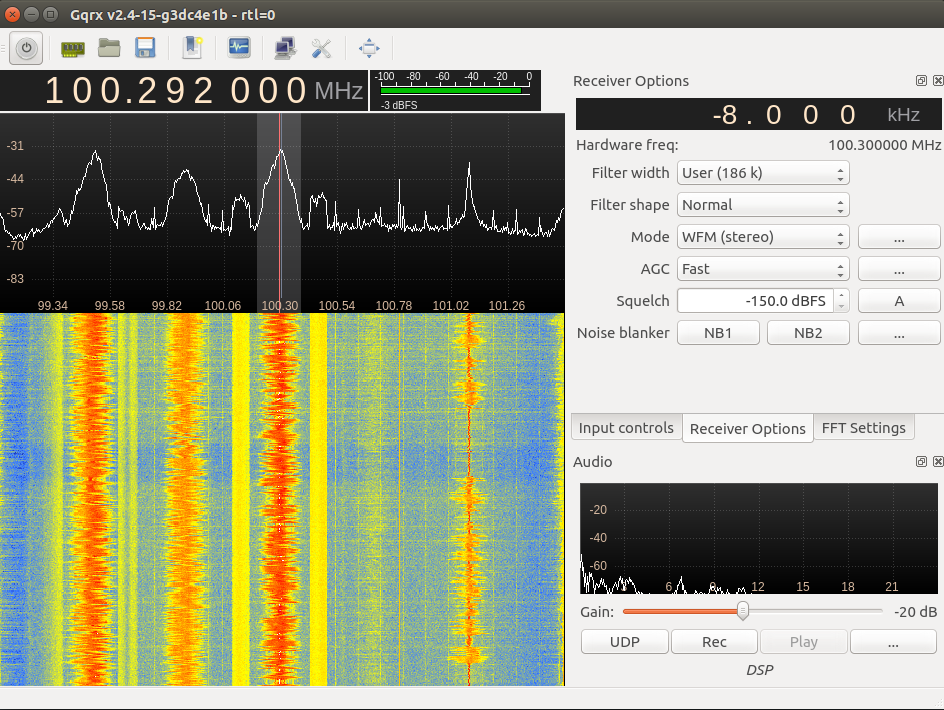Click the -20 dB gain value label
This screenshot has height=710, width=944.
coord(915,612)
